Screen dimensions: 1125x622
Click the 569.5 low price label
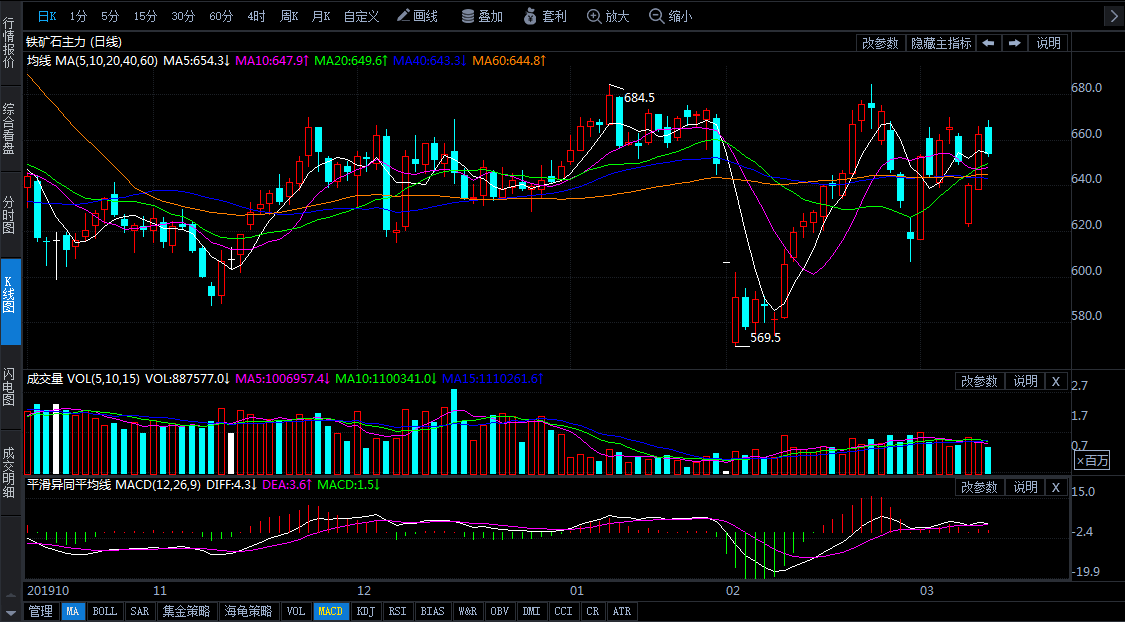(766, 338)
